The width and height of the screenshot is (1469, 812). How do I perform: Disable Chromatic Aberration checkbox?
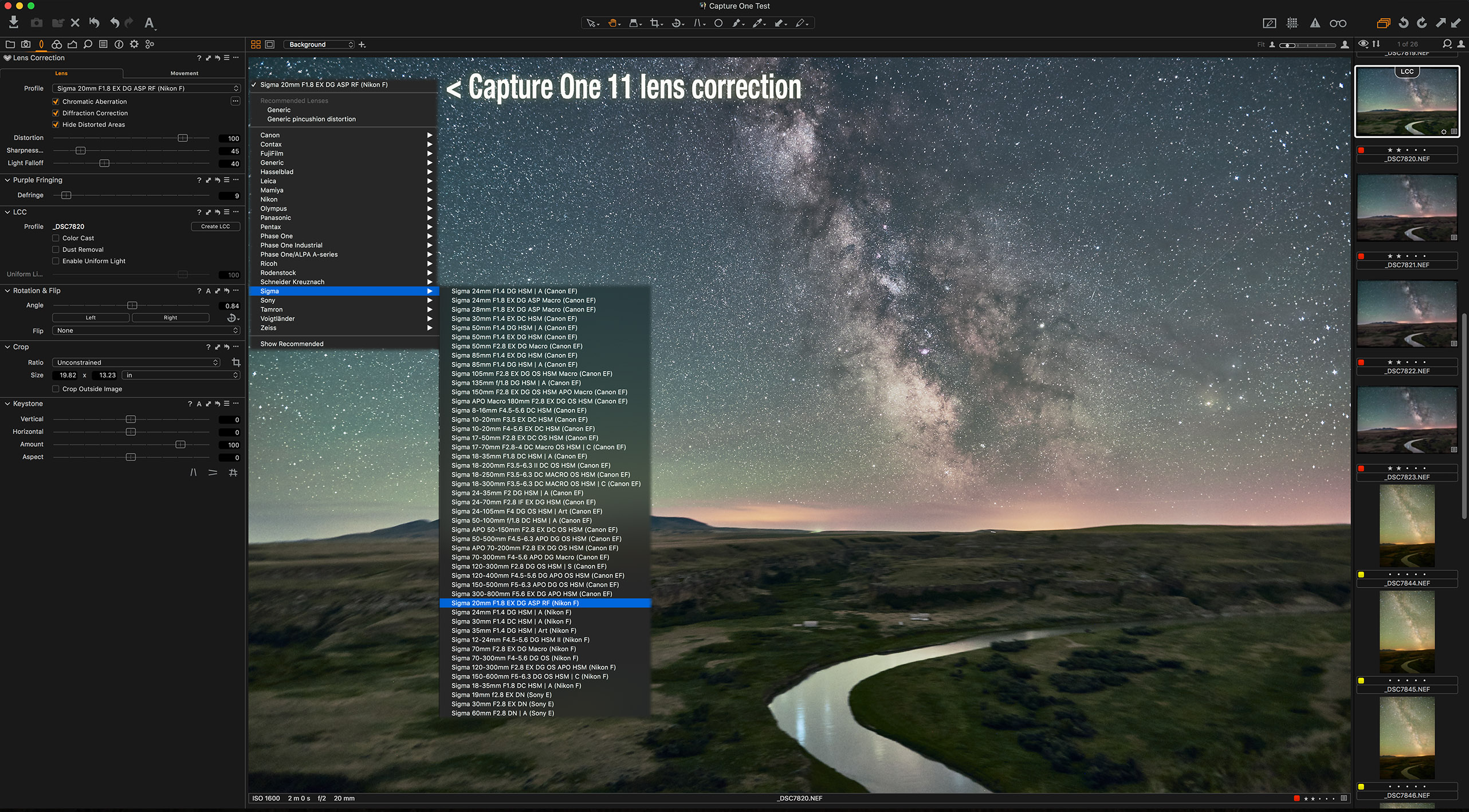(x=56, y=101)
